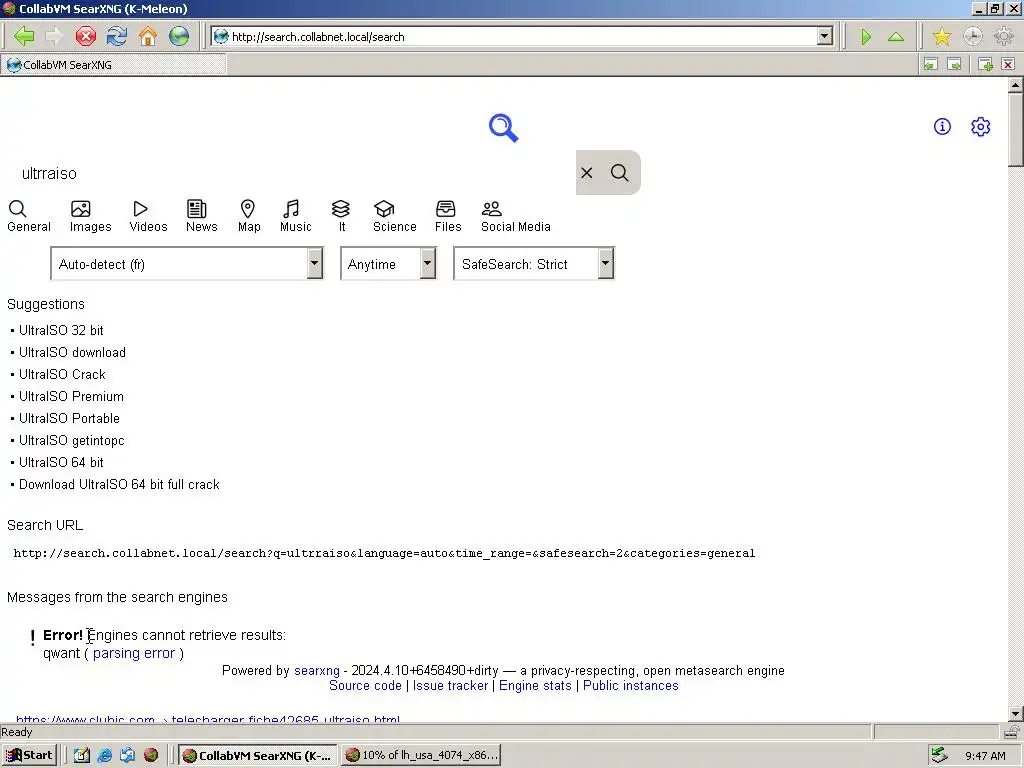
Task: Select the General category tab
Action: [29, 216]
